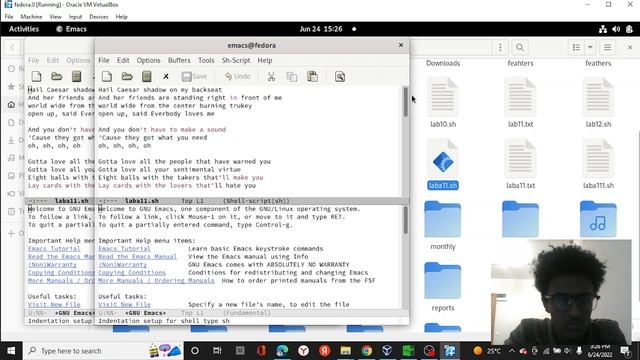The height and width of the screenshot is (360, 640).
Task: Click the (Non)Warranty link in front Emacs
Action: (122, 264)
